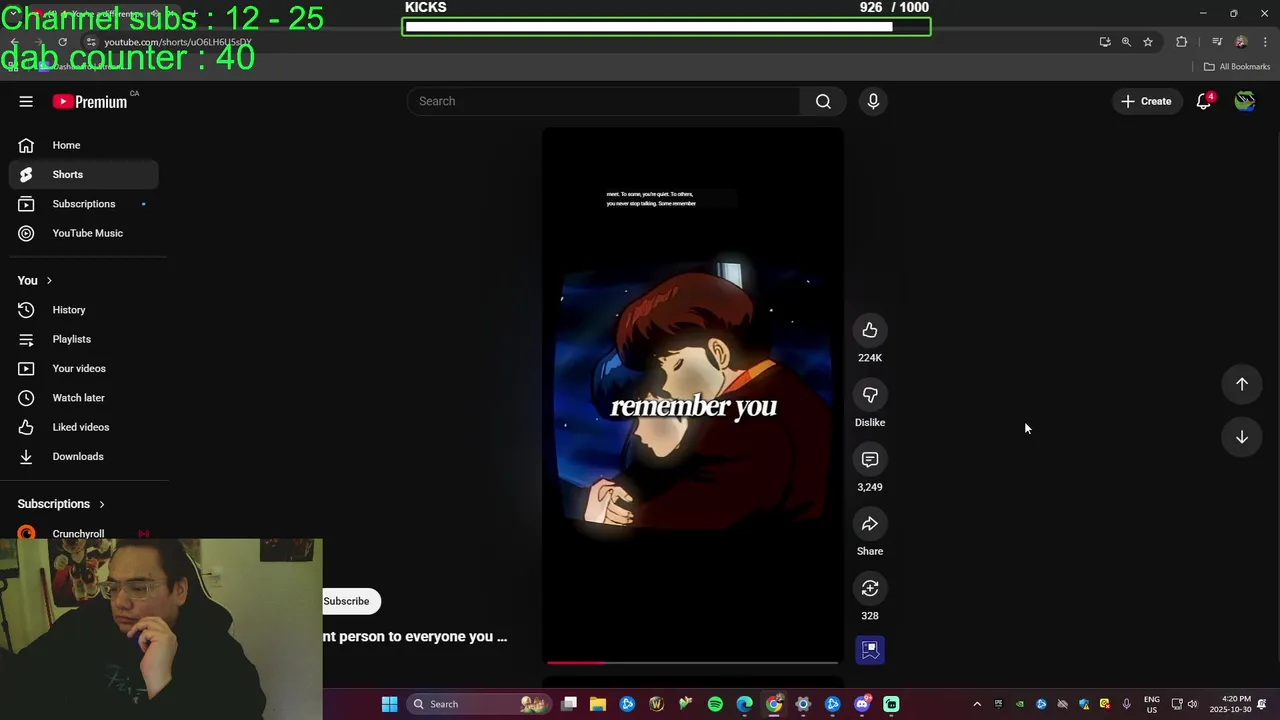Open the Chrome extensions puzzle icon
1280x720 pixels.
coord(1182,42)
